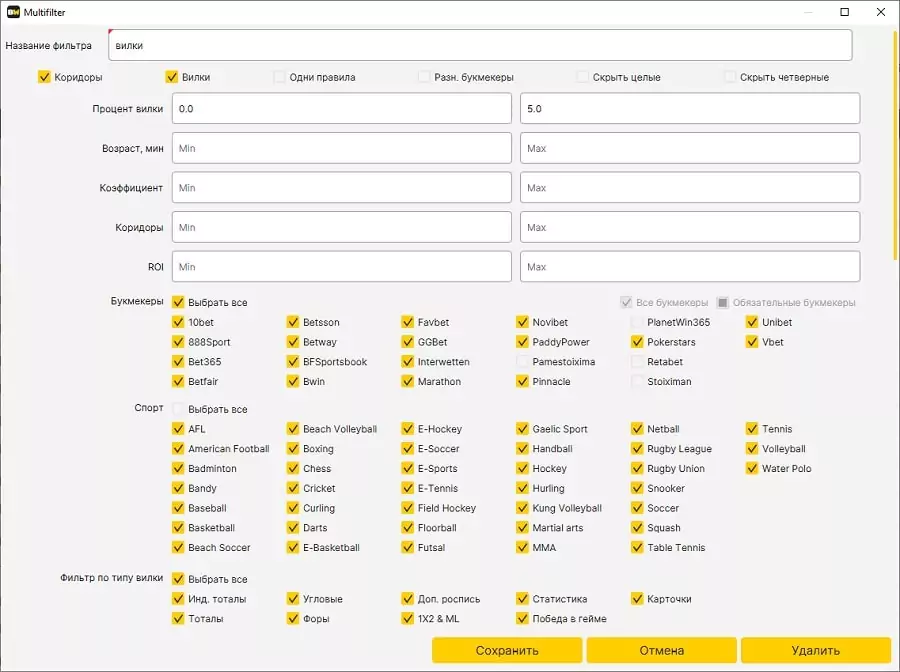Toggle the Обязательные букмекеры checkbox
Screen dimensions: 900x672
723,302
